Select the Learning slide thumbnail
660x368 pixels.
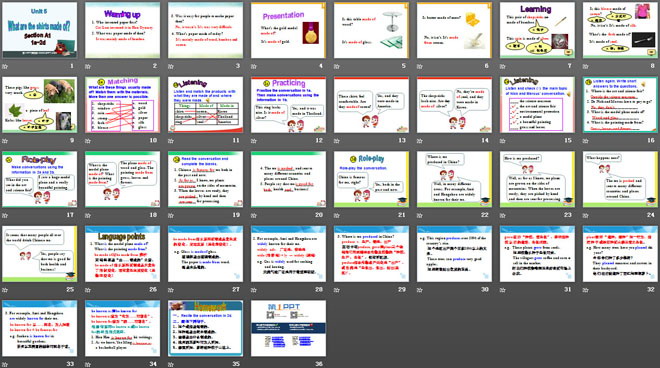pos(537,30)
